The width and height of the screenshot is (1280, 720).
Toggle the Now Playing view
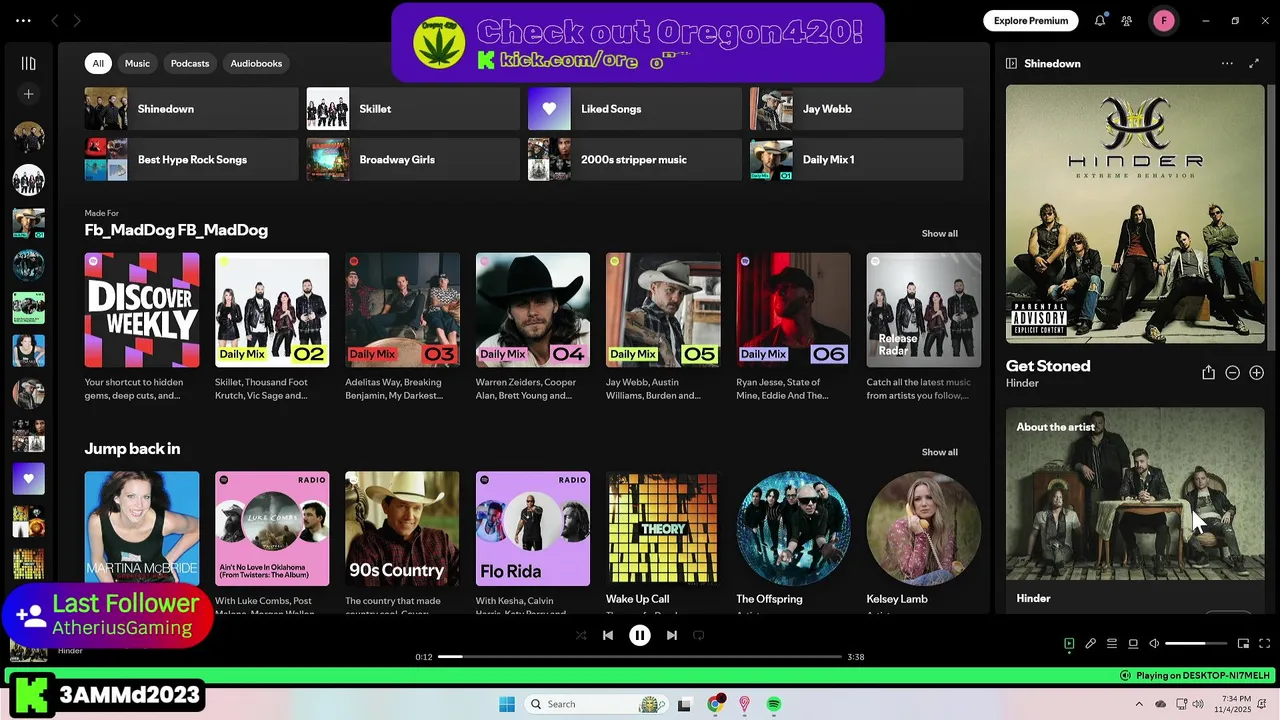(1069, 644)
